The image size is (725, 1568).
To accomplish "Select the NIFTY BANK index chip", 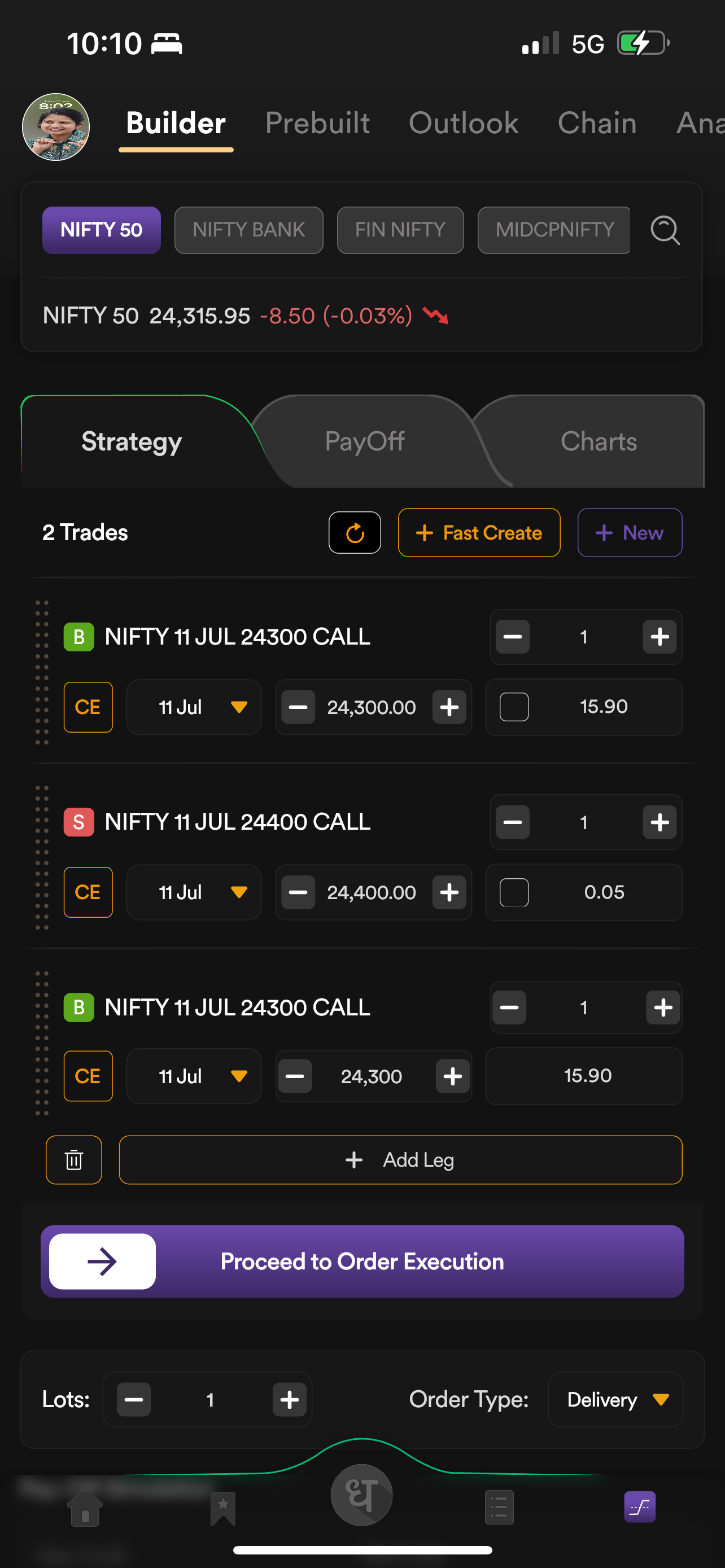I will coord(248,230).
